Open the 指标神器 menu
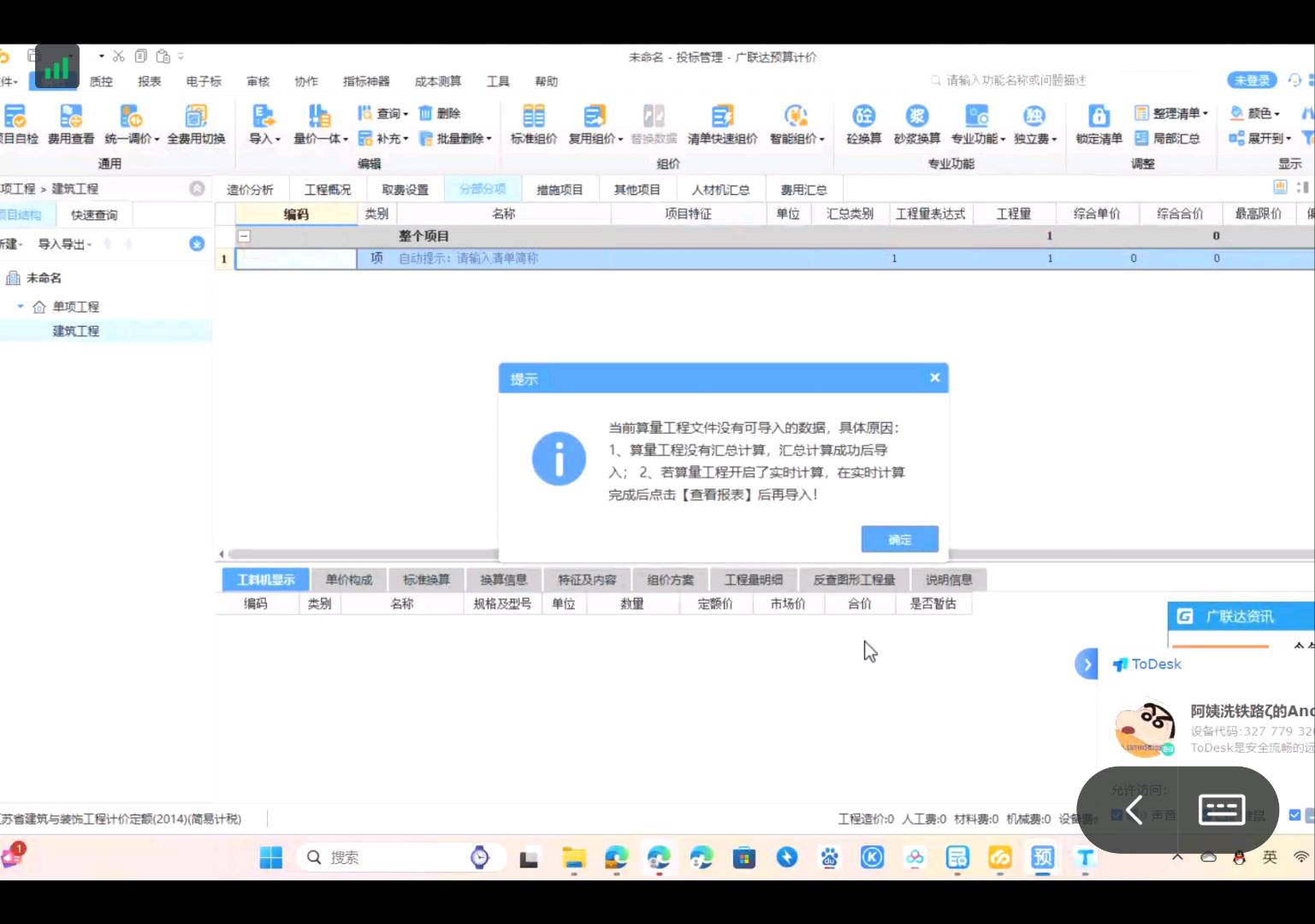The height and width of the screenshot is (924, 1315). [366, 81]
